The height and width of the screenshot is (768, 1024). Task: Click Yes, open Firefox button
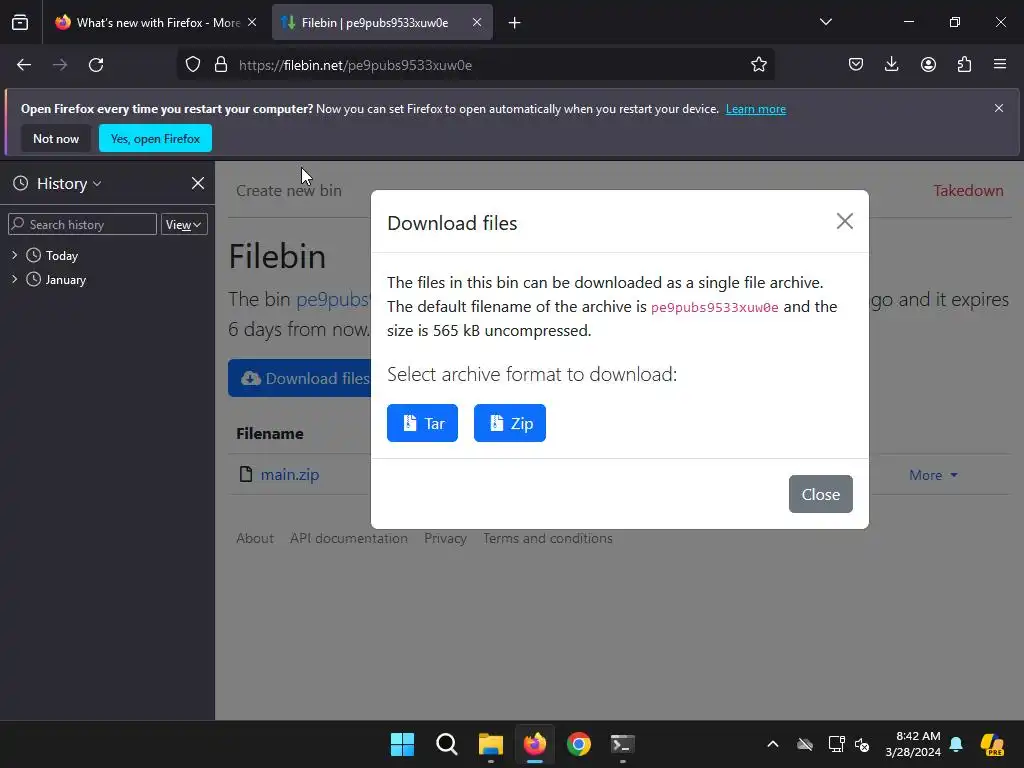pyautogui.click(x=155, y=138)
